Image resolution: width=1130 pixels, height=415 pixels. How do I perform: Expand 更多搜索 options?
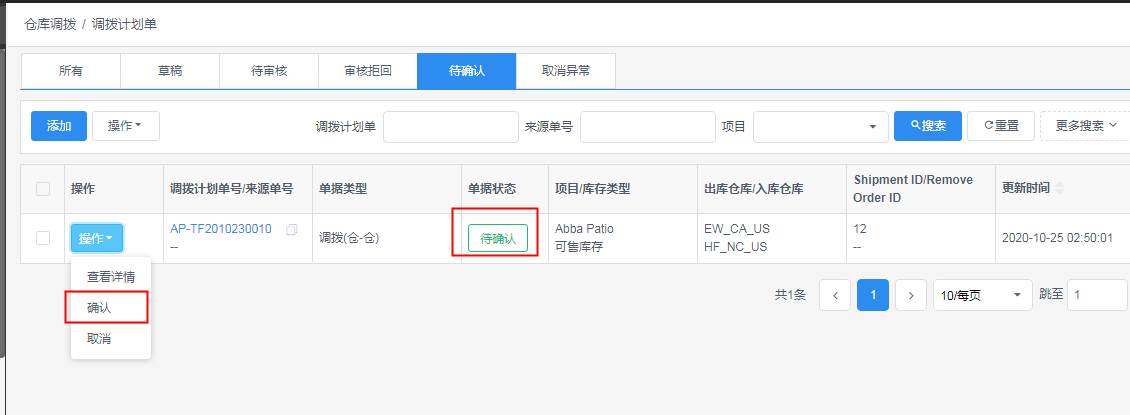point(1085,126)
